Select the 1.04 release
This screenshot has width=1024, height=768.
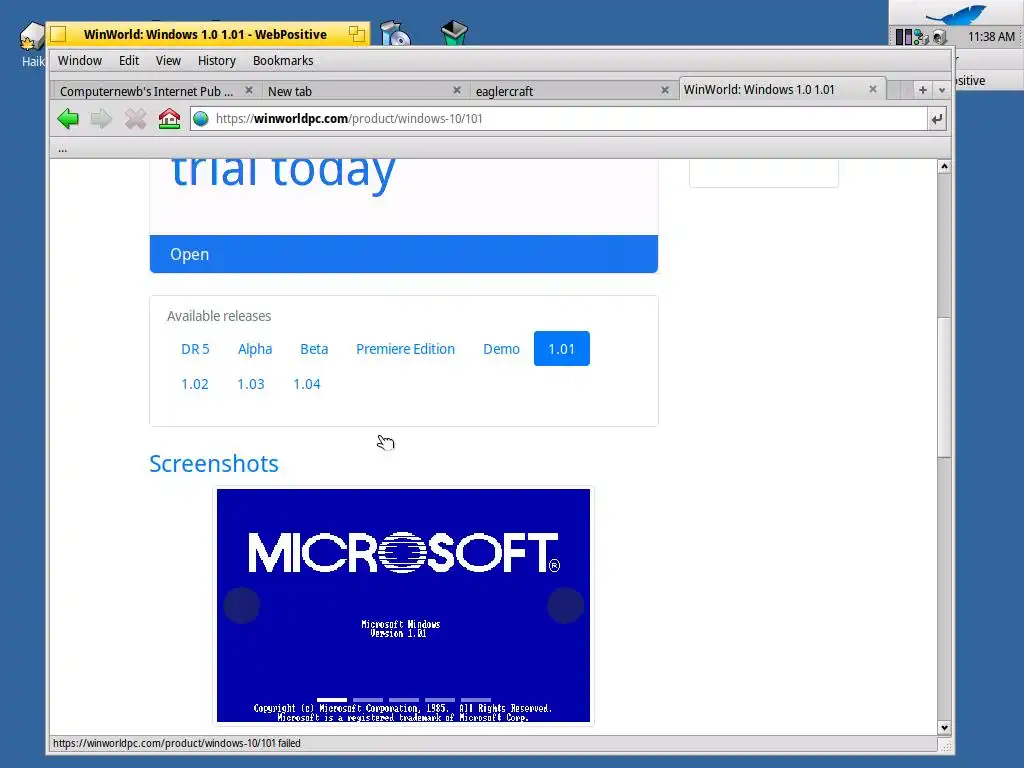click(x=307, y=384)
